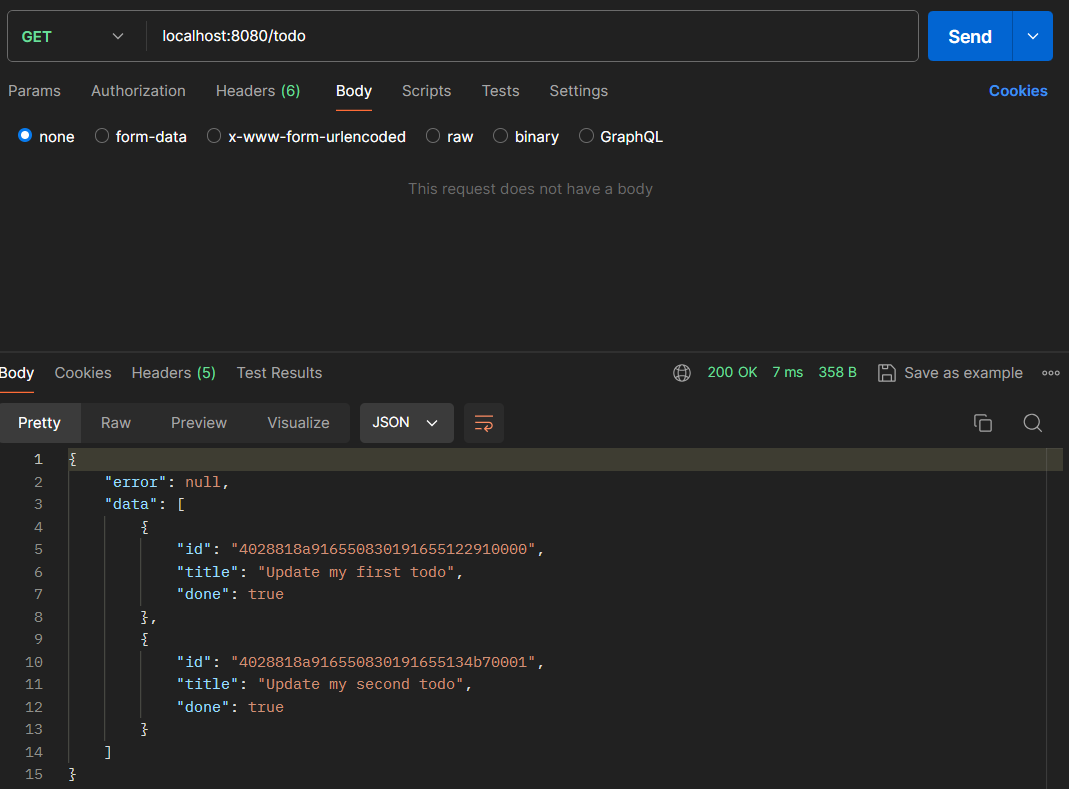Click the save icon beside Save as example
Screen dimensions: 1069x789
[x=886, y=373]
